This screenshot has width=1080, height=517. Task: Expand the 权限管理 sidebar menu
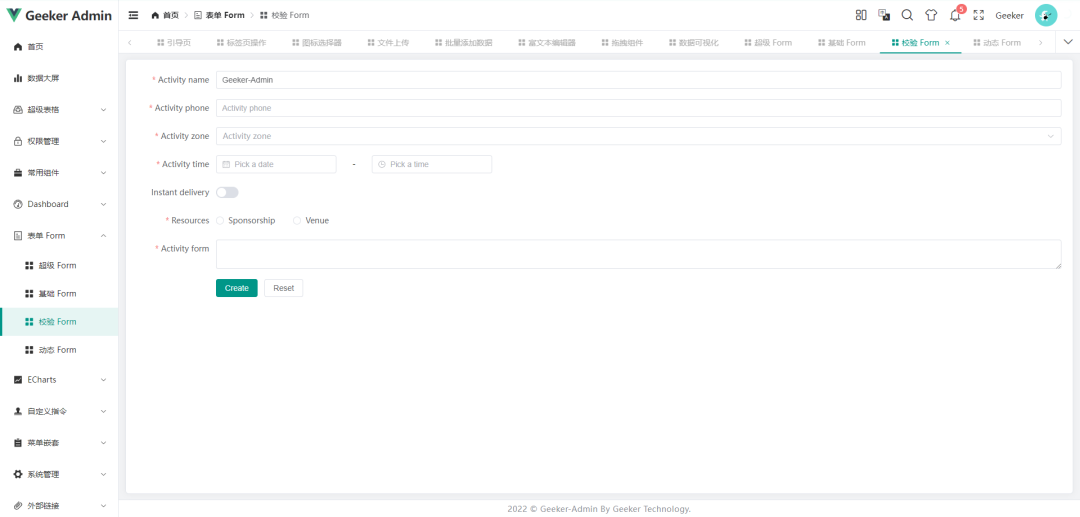(103, 142)
